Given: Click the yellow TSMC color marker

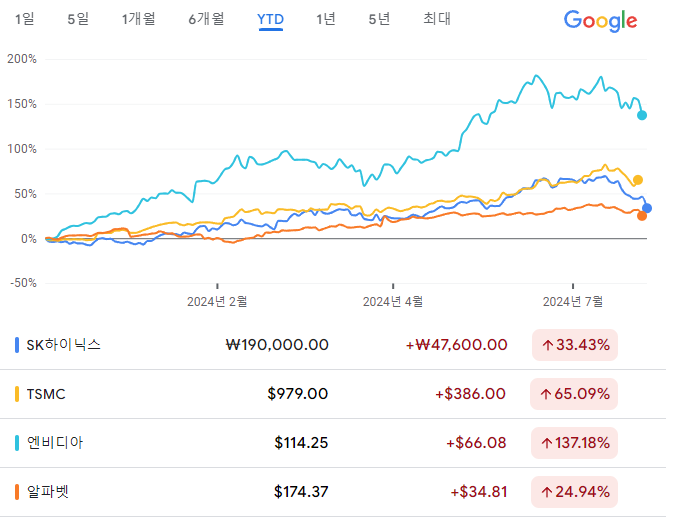Looking at the screenshot, I should pyautogui.click(x=17, y=394).
